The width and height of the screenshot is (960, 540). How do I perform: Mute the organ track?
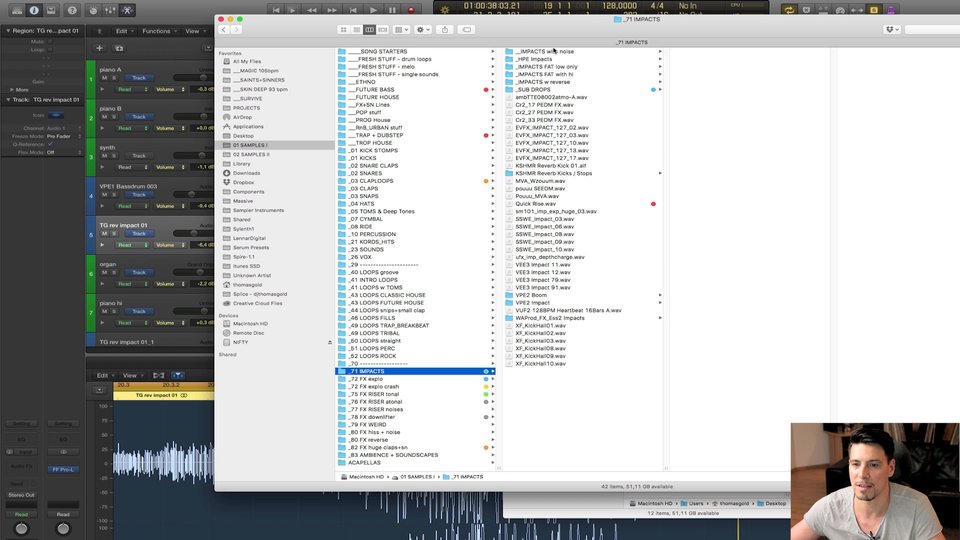(x=104, y=272)
